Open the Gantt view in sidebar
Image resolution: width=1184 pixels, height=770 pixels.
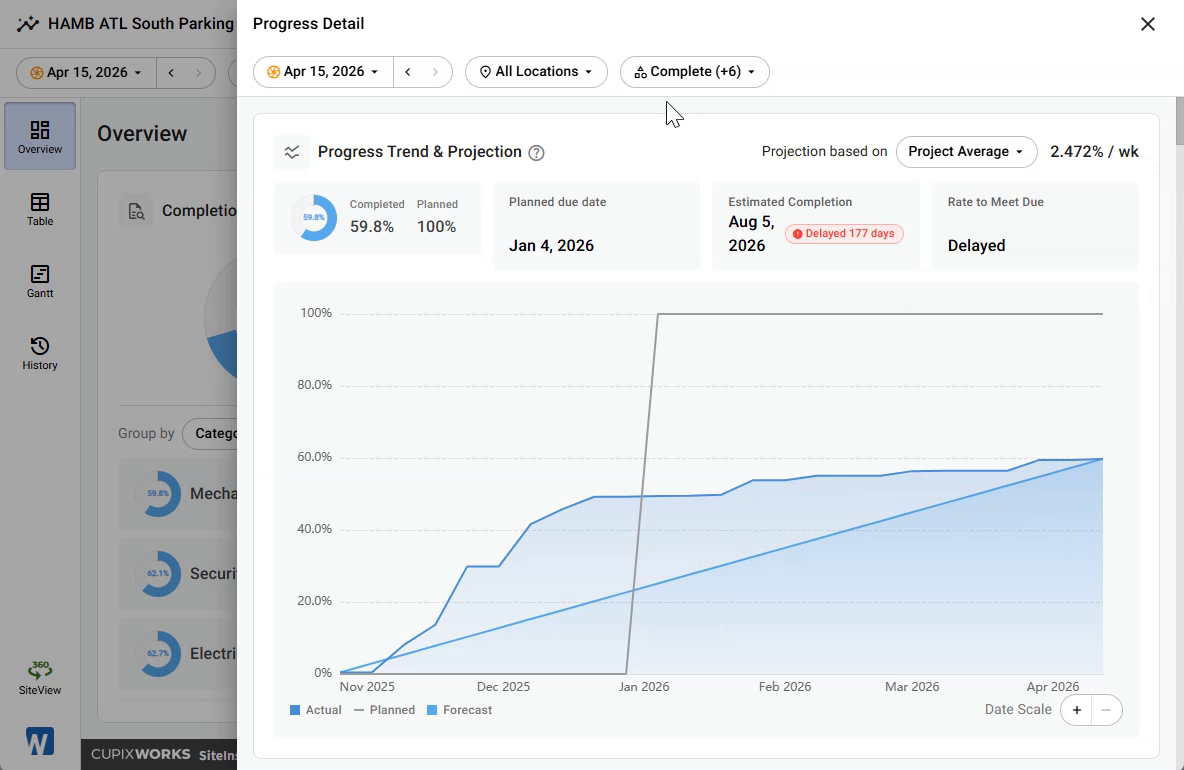[40, 282]
